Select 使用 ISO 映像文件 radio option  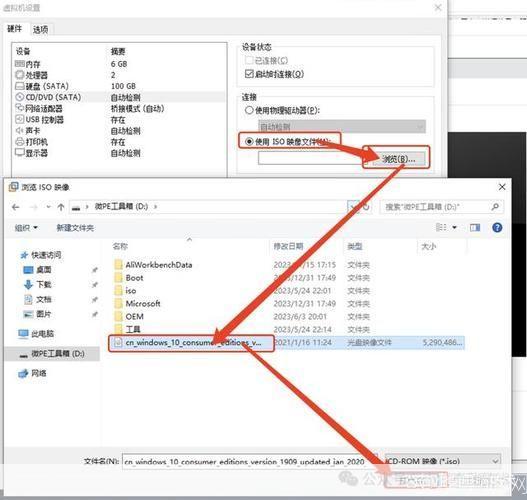click(249, 141)
